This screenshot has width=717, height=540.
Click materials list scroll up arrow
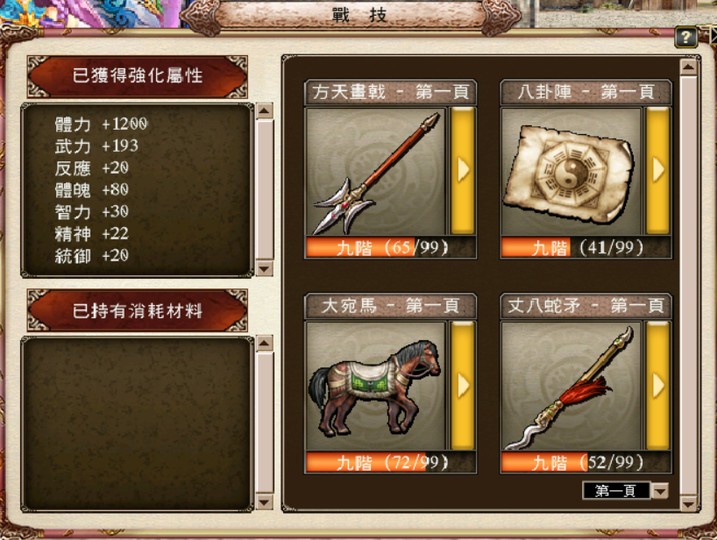[264, 343]
